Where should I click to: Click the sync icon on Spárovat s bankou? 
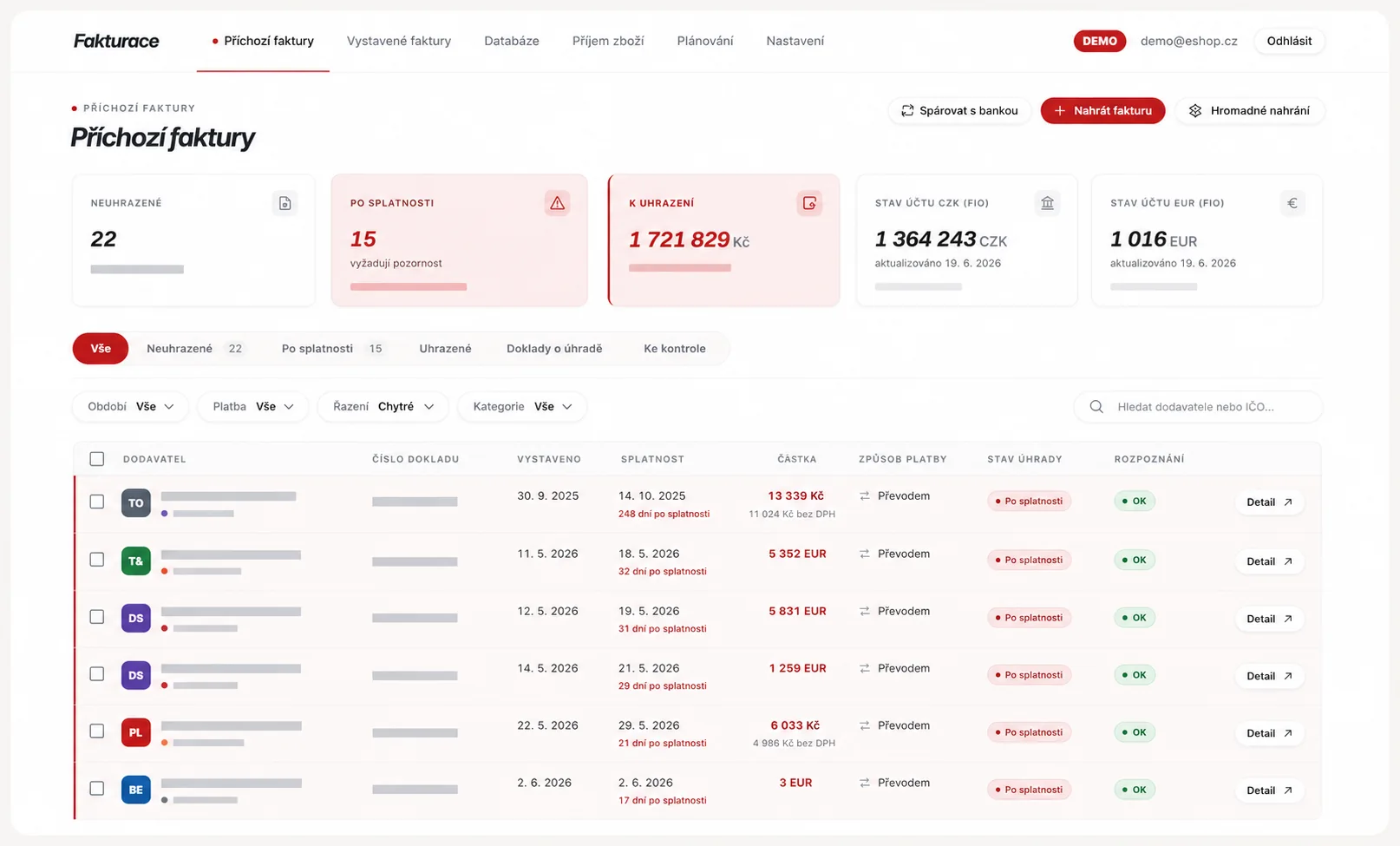coord(907,111)
